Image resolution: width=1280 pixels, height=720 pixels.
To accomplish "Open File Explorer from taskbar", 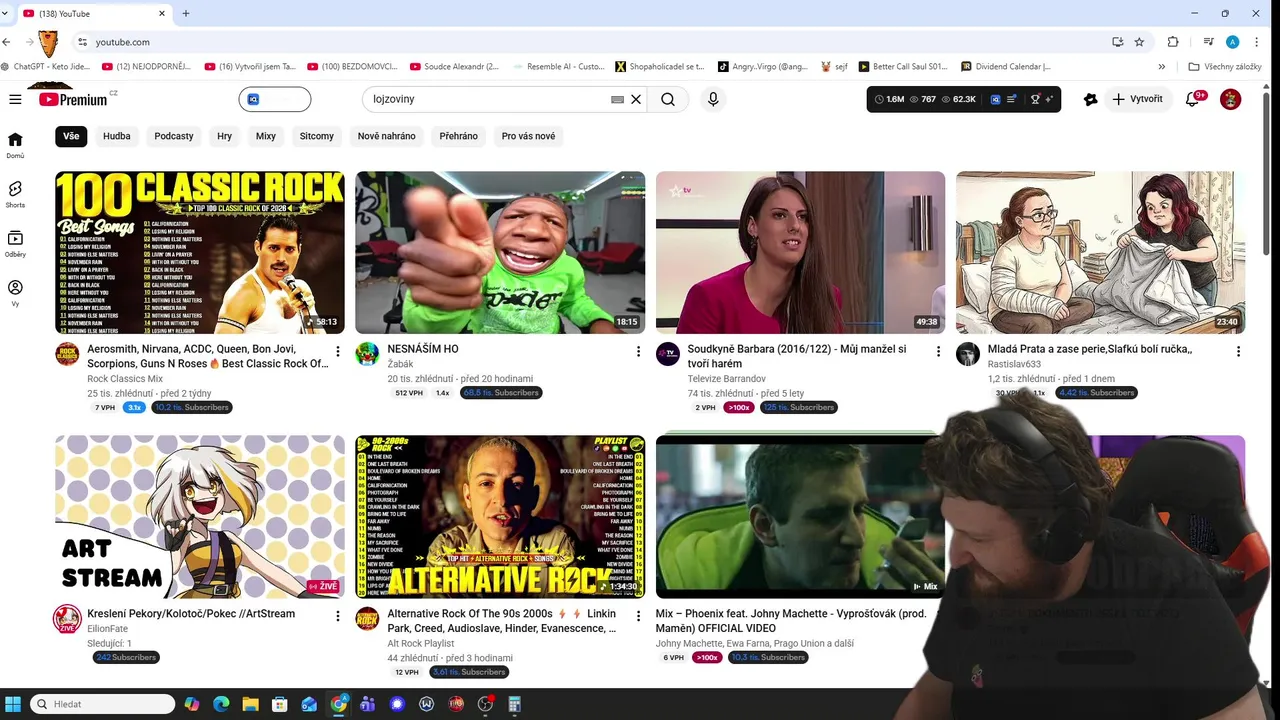I will 250,704.
